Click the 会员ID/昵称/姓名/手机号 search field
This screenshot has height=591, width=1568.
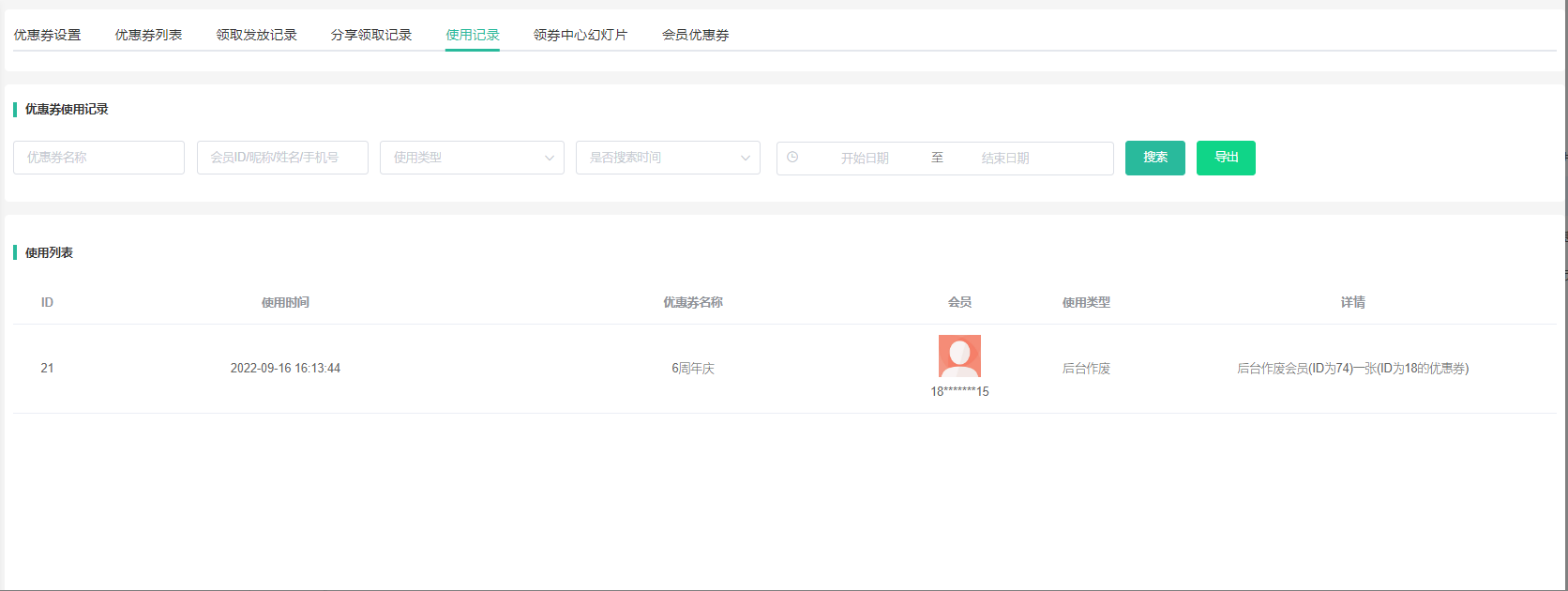click(x=282, y=158)
